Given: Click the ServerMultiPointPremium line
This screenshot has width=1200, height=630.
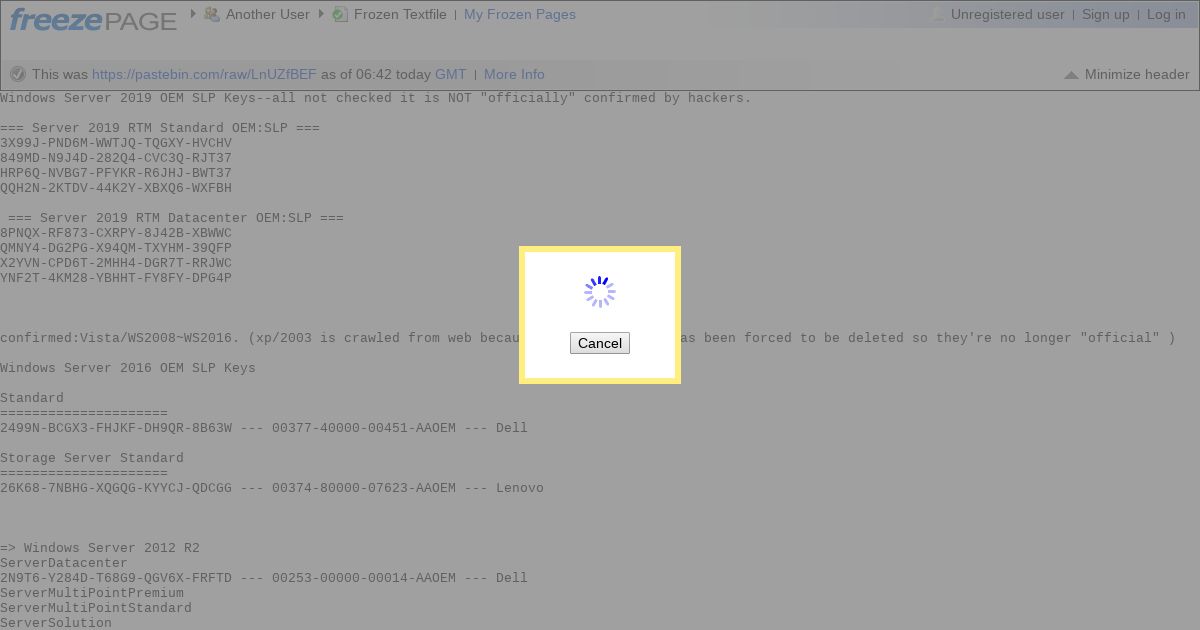Looking at the screenshot, I should pos(92,593).
